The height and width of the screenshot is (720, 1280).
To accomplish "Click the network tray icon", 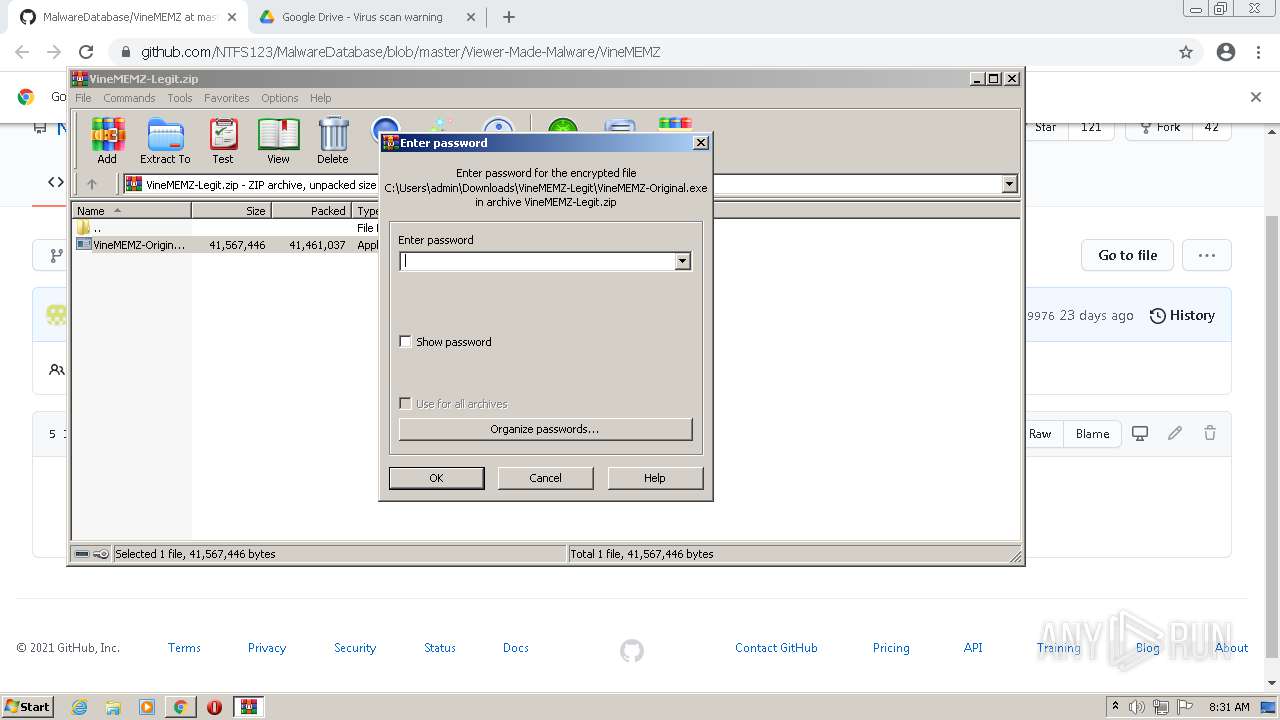I will point(1161,707).
